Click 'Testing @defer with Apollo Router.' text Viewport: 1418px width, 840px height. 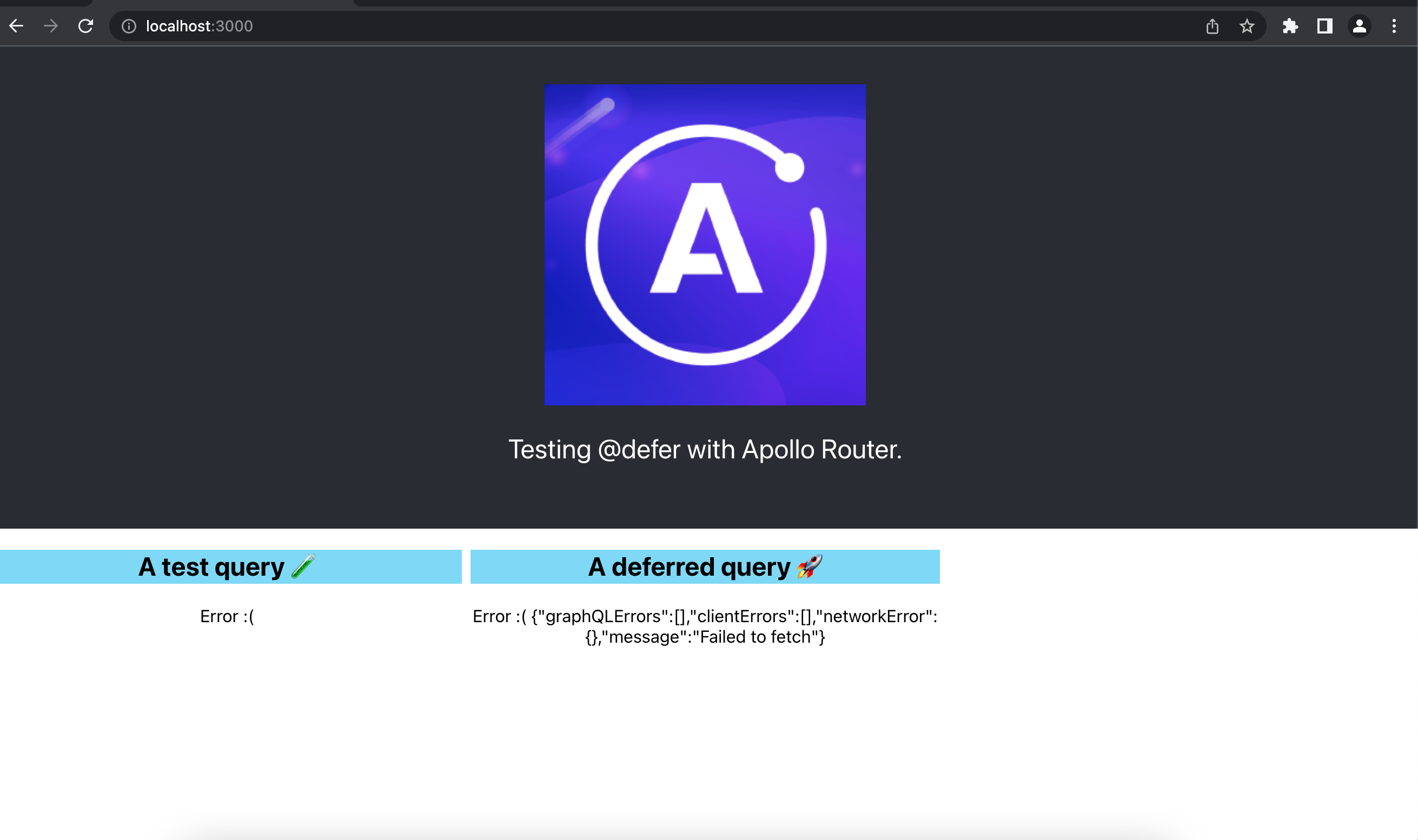click(705, 449)
